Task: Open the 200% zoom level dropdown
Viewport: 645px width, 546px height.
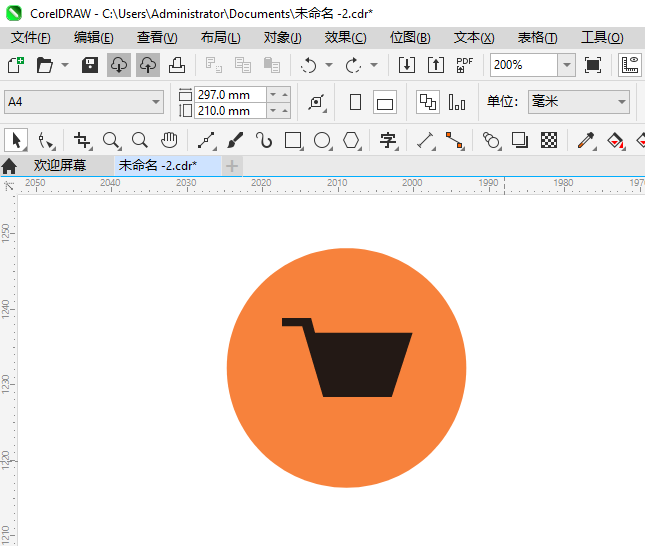Action: (567, 65)
